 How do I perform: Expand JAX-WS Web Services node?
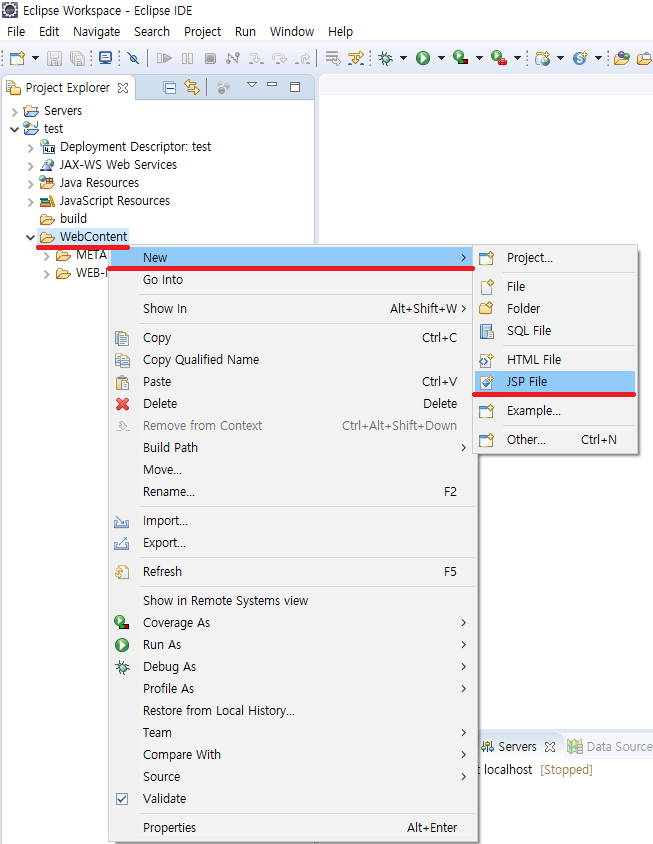(x=31, y=165)
